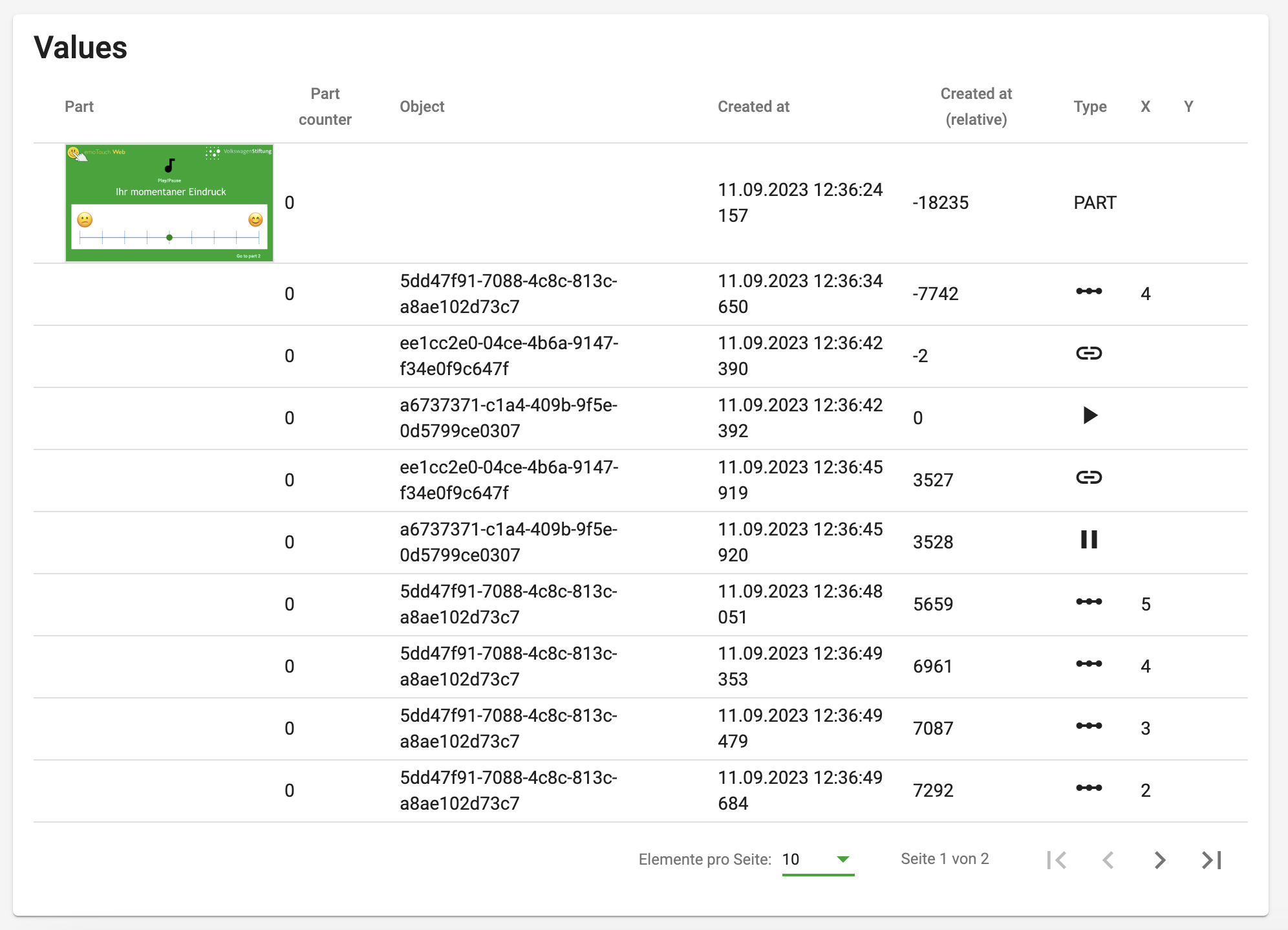Click the slider type icon in the 7292 row

1089,788
